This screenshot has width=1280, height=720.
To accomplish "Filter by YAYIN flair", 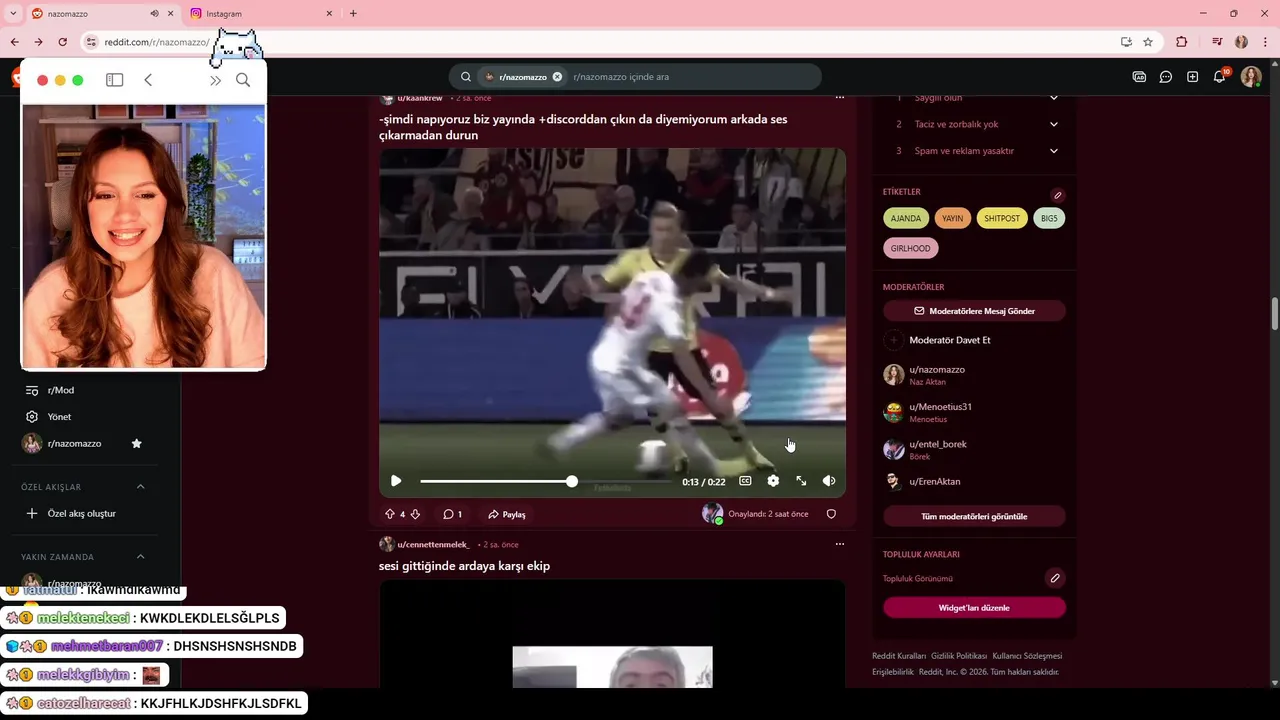I will pos(953,218).
